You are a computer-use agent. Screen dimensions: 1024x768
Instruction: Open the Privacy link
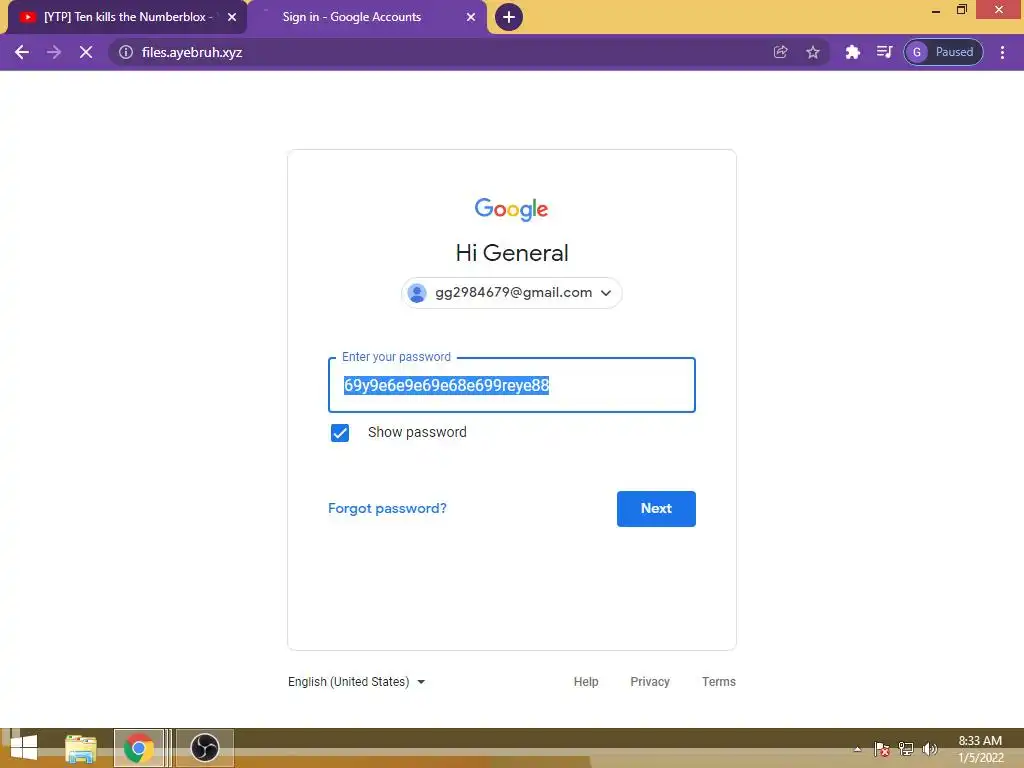(650, 682)
